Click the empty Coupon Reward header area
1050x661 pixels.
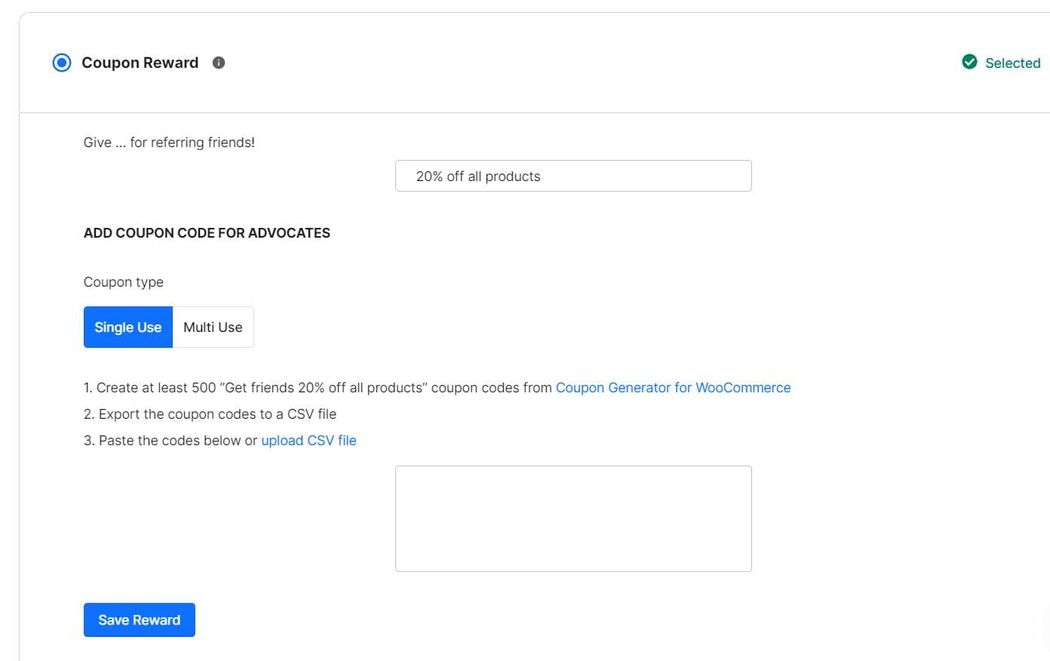(x=580, y=63)
